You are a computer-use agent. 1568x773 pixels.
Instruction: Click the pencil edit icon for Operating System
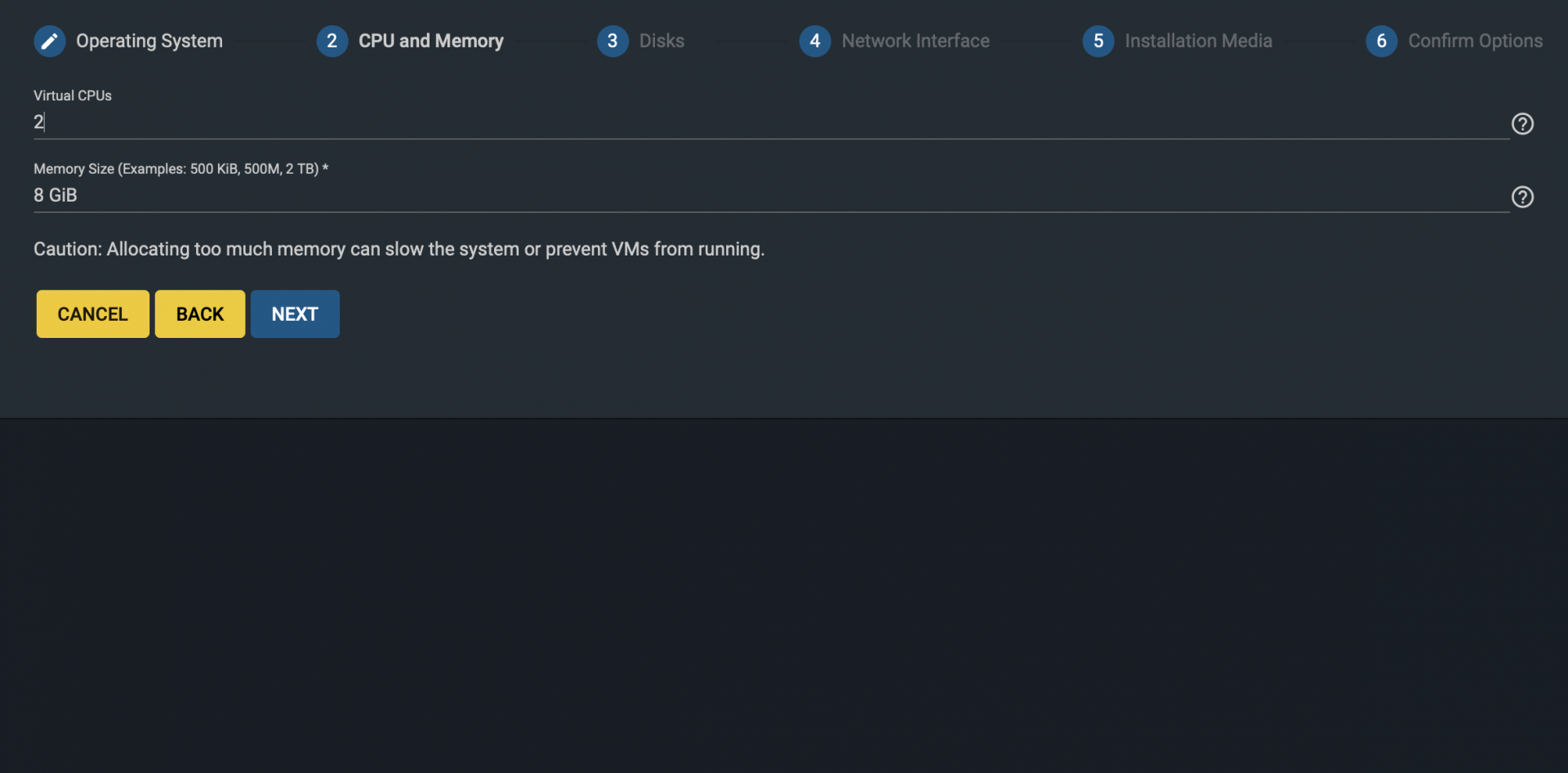tap(49, 41)
